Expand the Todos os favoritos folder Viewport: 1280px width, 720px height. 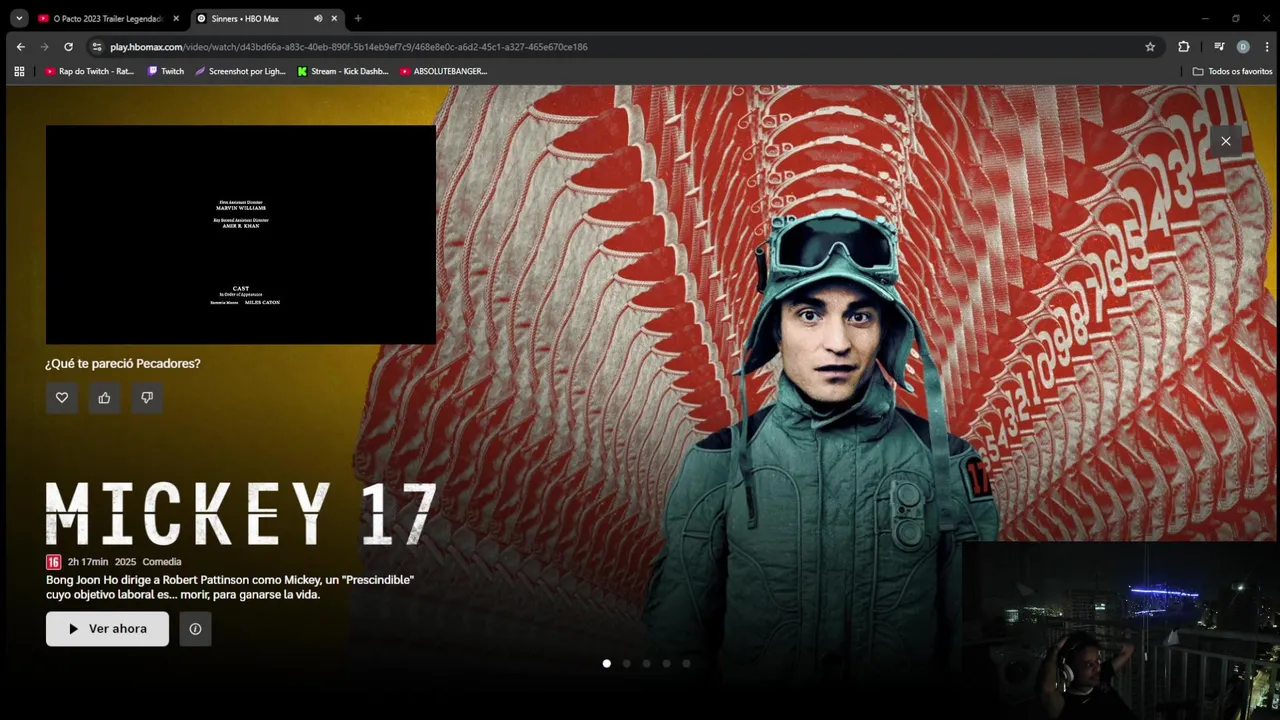(1233, 71)
